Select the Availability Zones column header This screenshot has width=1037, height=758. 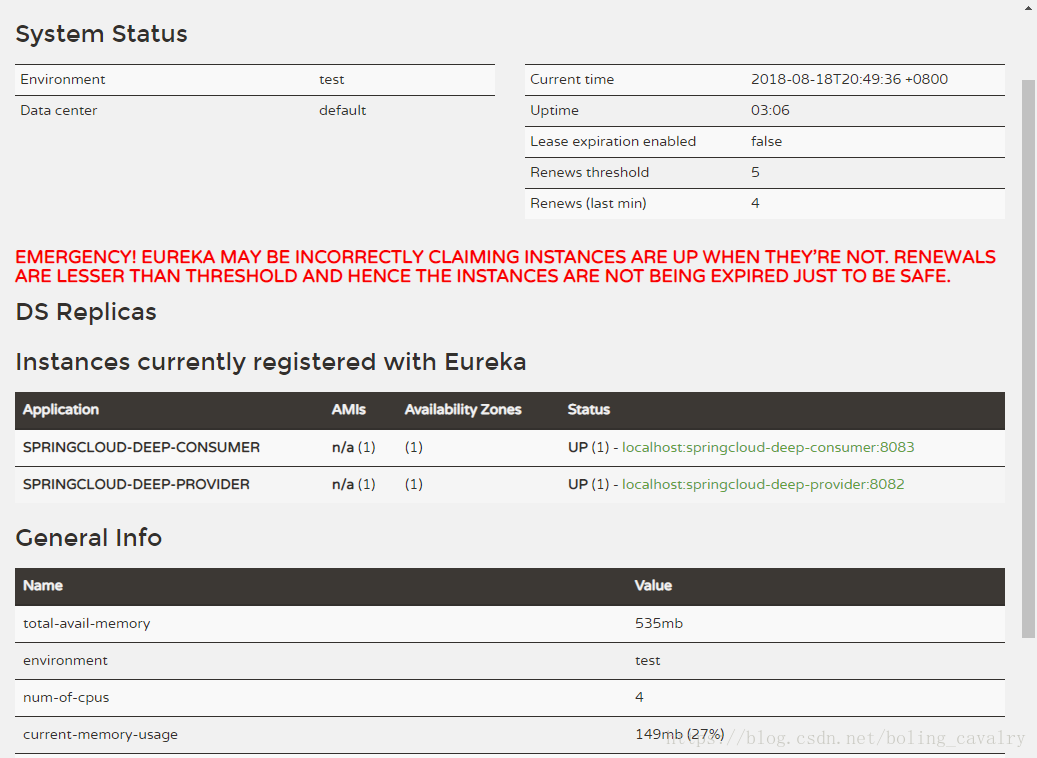coord(463,409)
